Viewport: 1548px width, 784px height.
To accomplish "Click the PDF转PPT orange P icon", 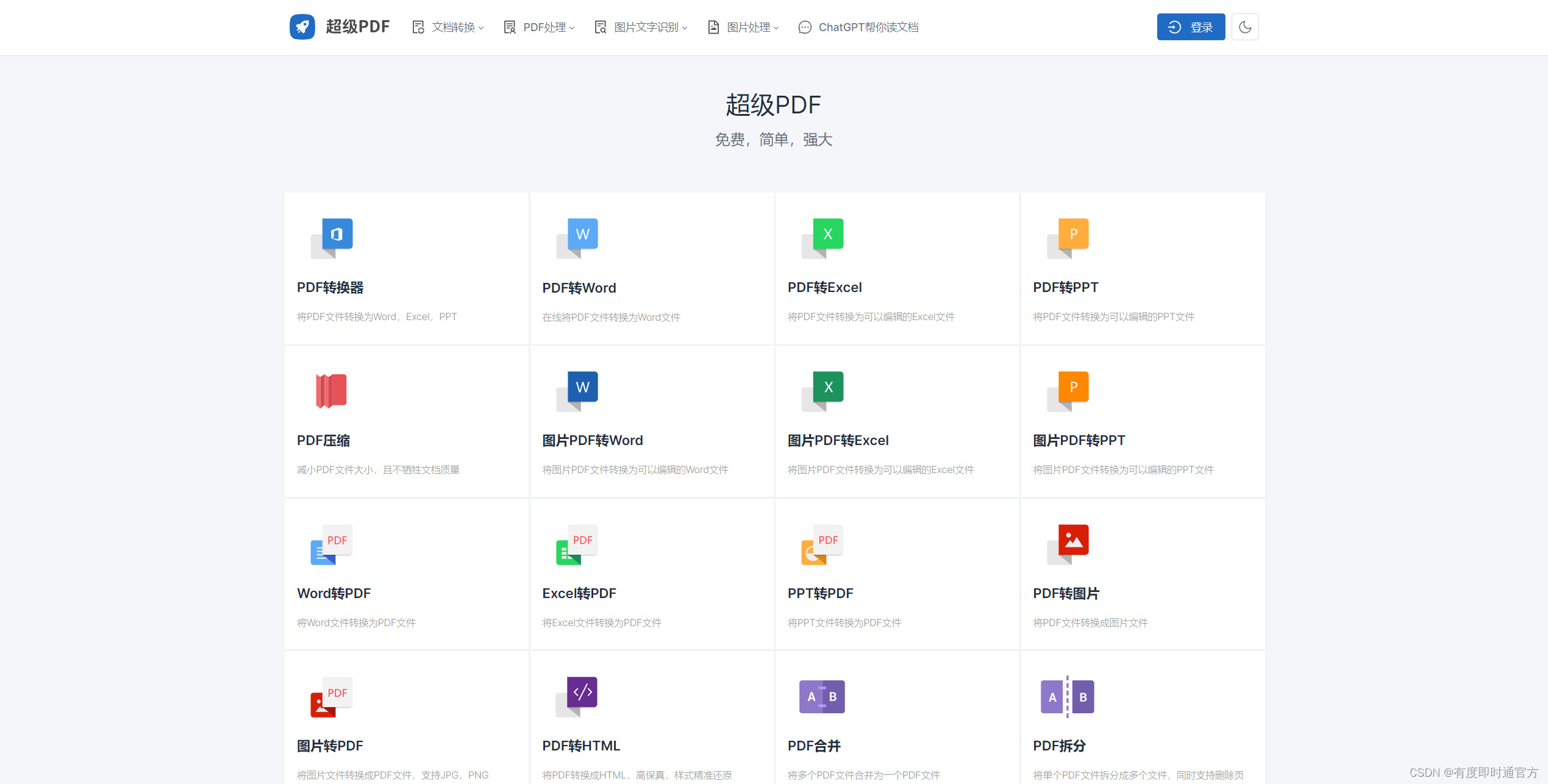I will tap(1068, 238).
